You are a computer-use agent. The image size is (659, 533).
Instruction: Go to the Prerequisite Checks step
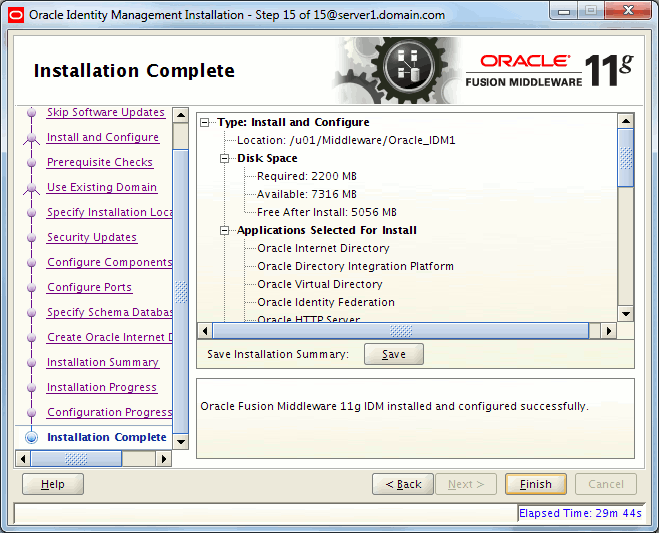click(x=100, y=162)
